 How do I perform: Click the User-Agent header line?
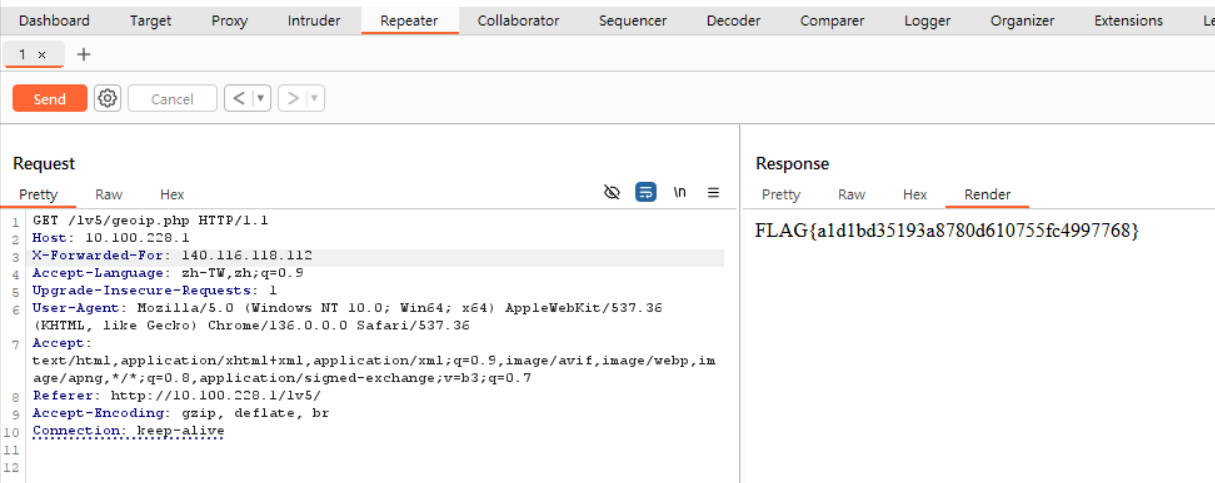pyautogui.click(x=347, y=316)
